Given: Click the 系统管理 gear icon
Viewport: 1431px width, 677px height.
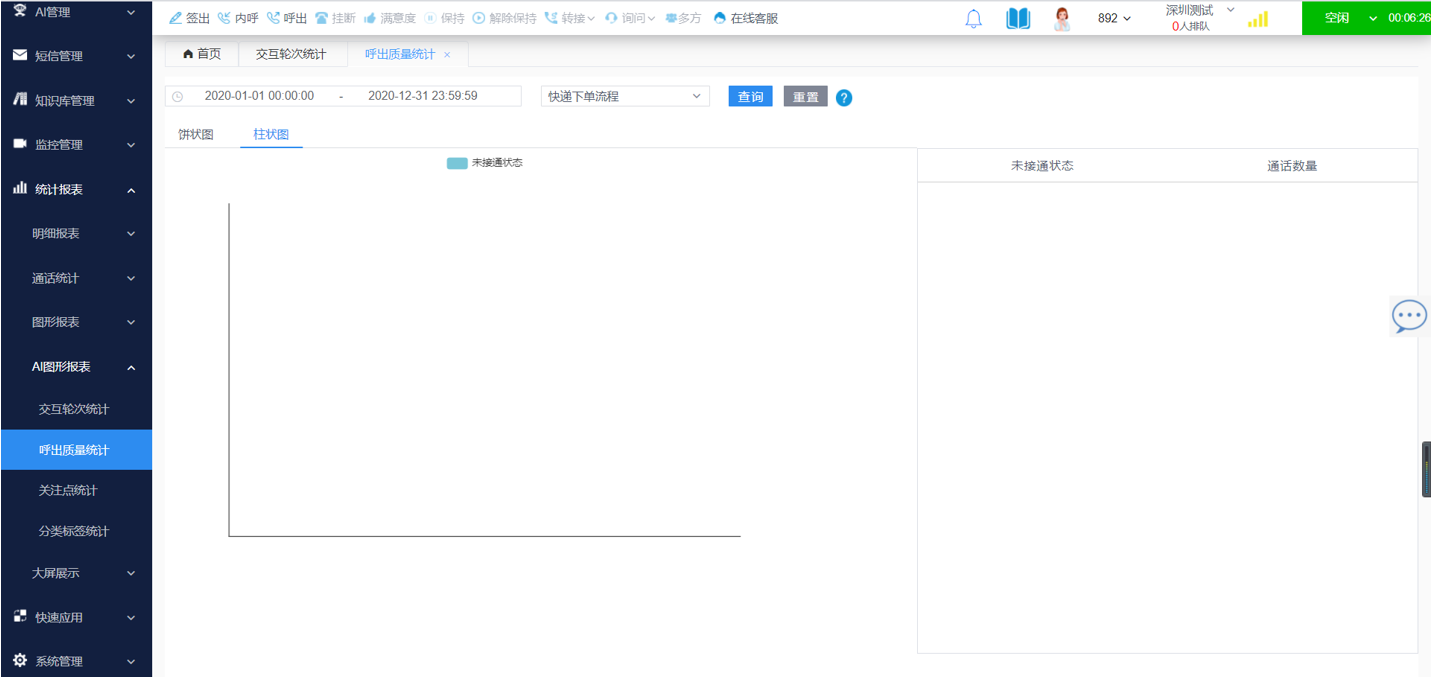Looking at the screenshot, I should 20,660.
